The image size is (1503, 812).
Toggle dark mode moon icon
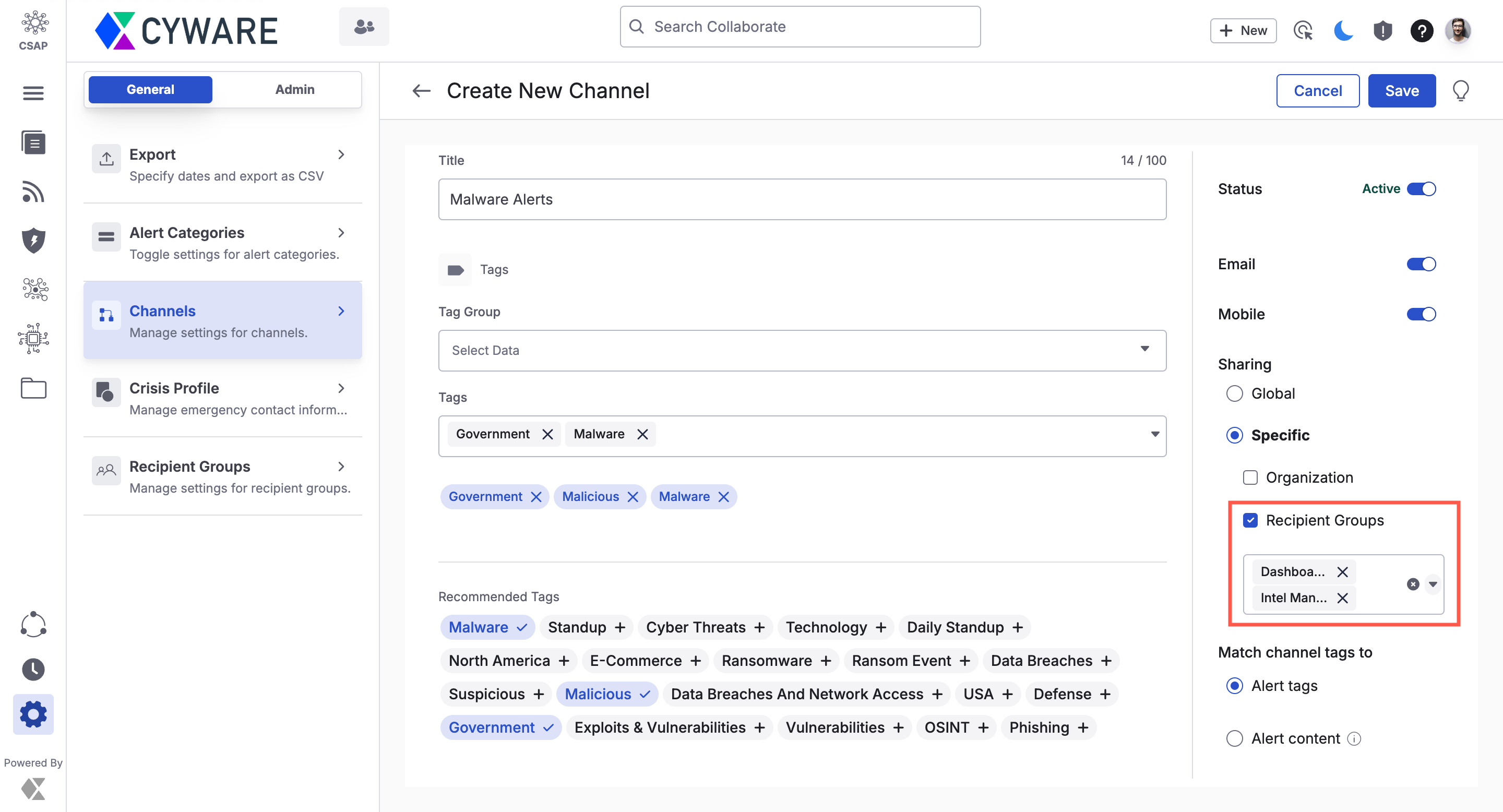click(x=1343, y=30)
